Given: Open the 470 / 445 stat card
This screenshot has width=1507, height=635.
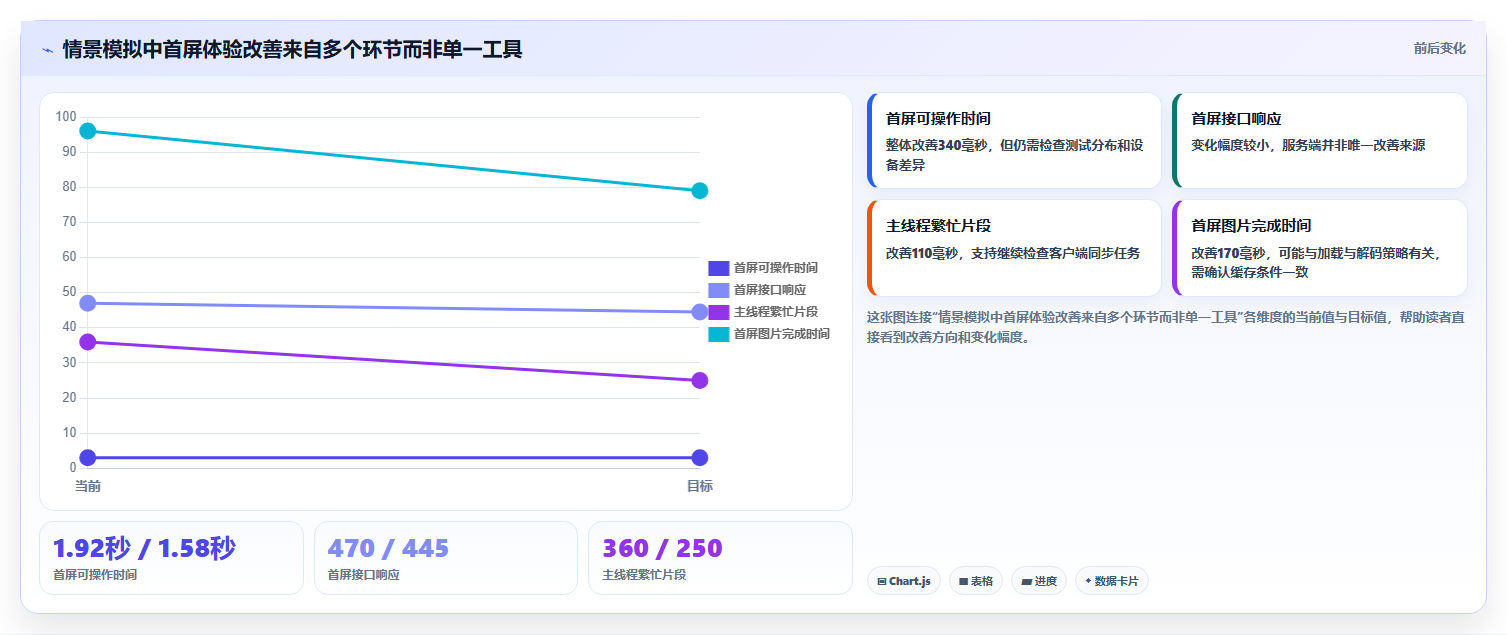Looking at the screenshot, I should (x=446, y=558).
